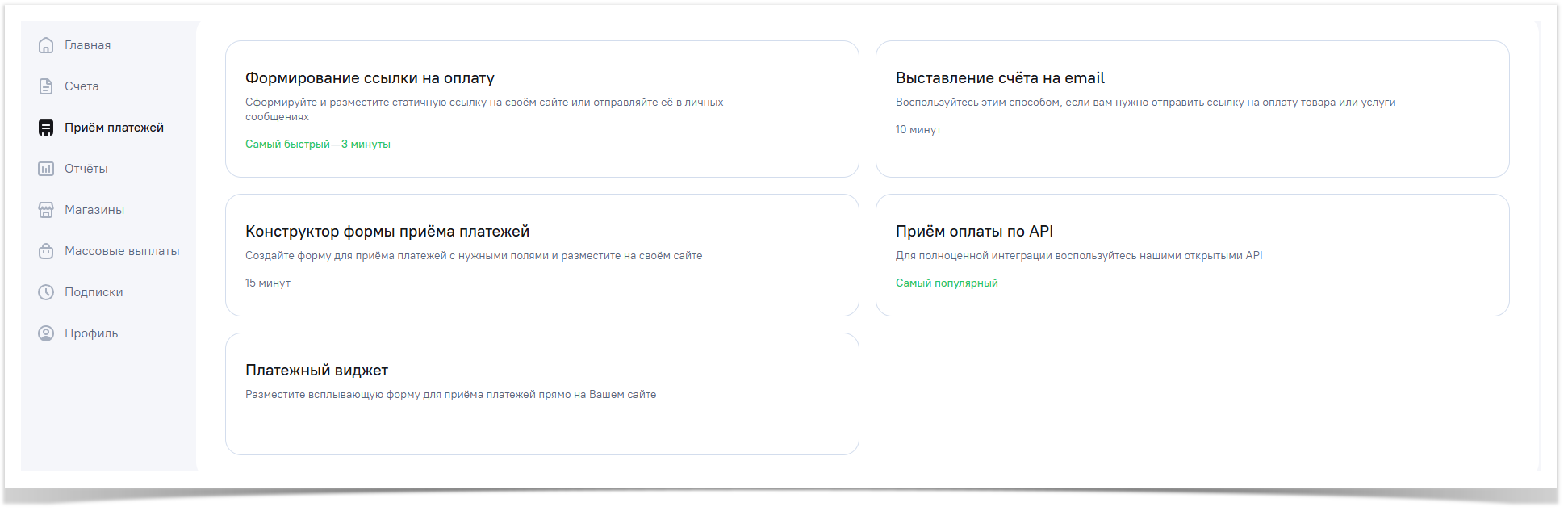Click the Приём платежей sidebar icon

46,128
